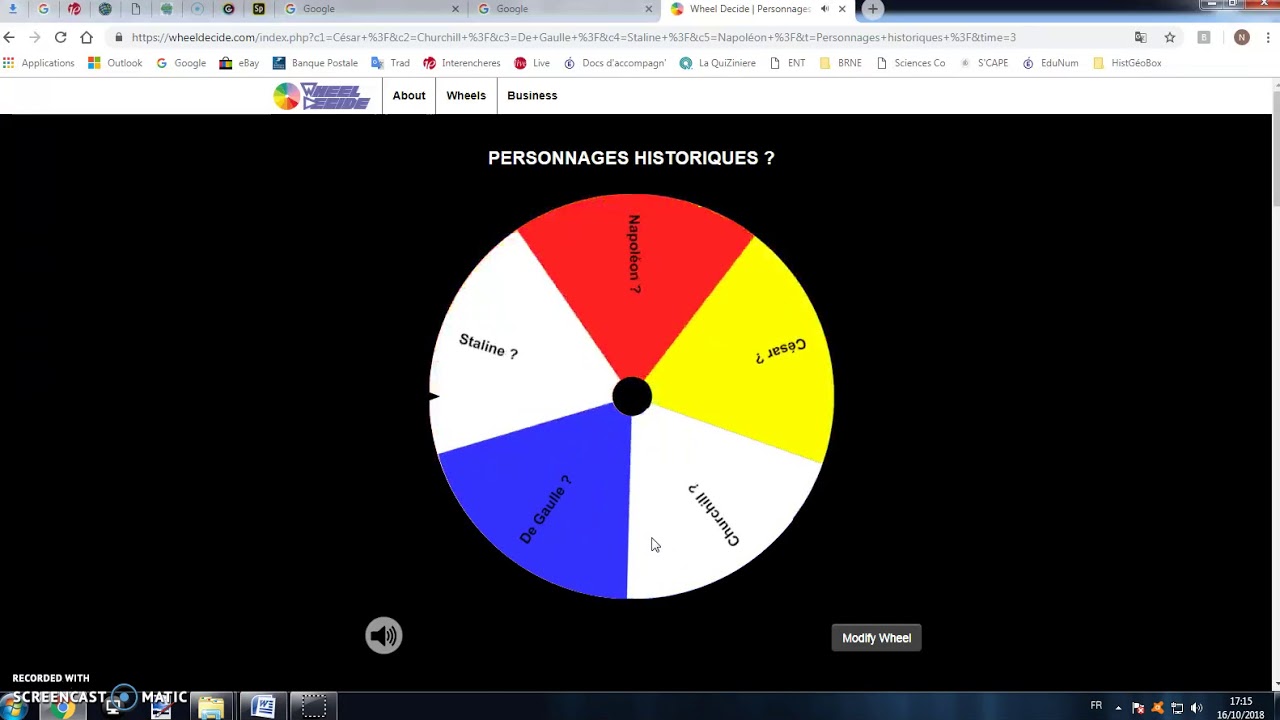Open the Wheels menu item
This screenshot has width=1280, height=720.
pyautogui.click(x=466, y=96)
